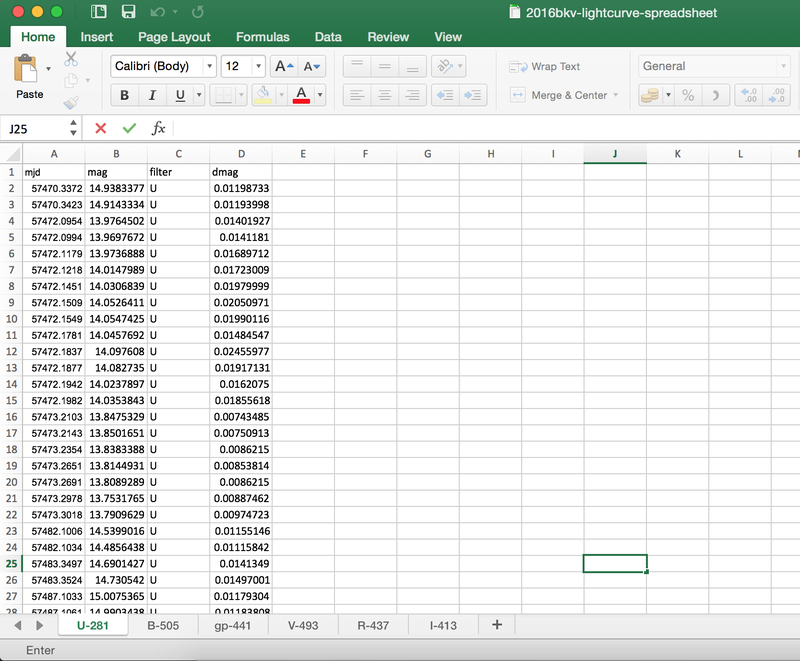Cancel entry with red X icon

[101, 128]
